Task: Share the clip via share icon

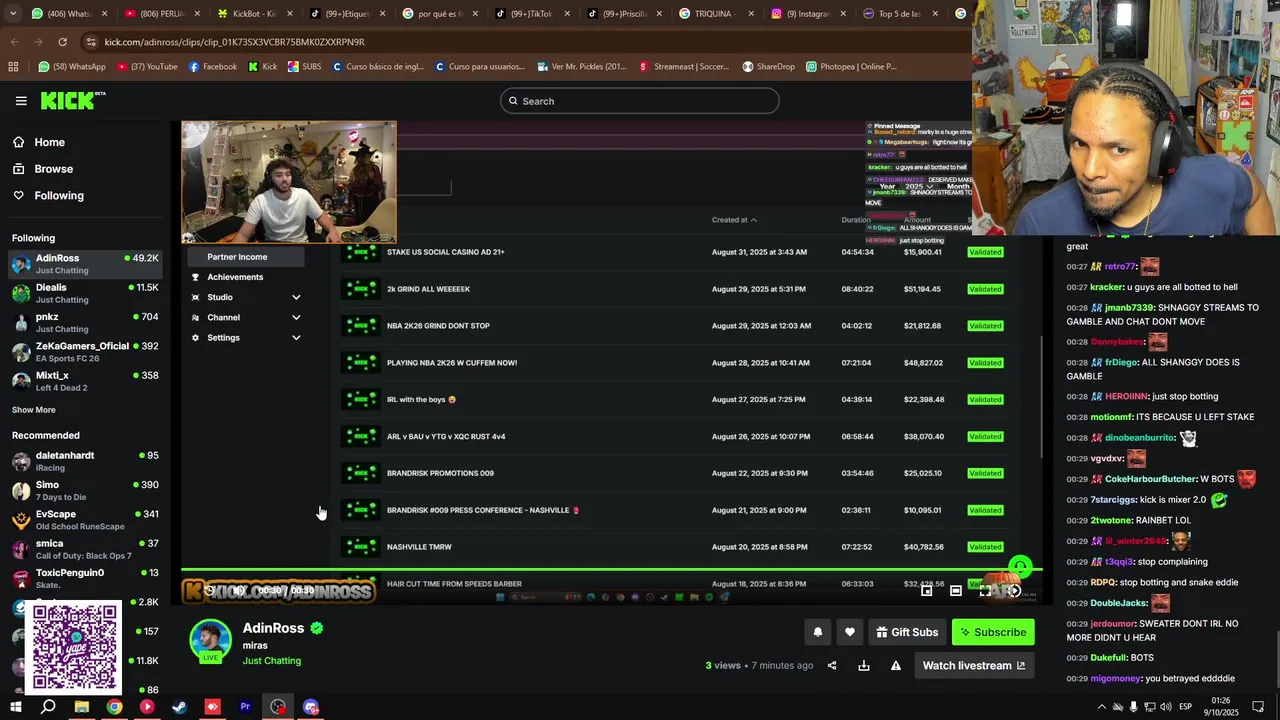Action: 832,666
